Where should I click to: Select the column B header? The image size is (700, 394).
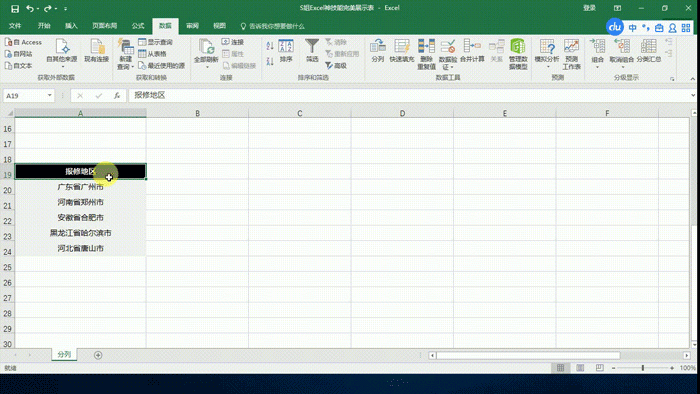click(197, 113)
